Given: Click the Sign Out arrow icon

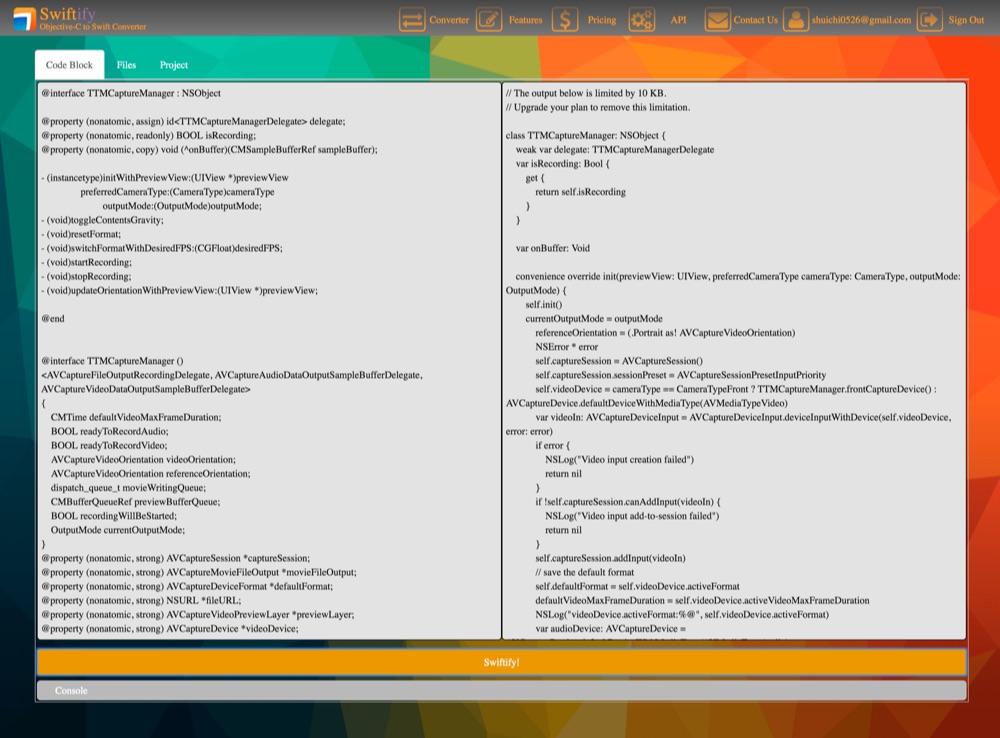Looking at the screenshot, I should (x=932, y=19).
